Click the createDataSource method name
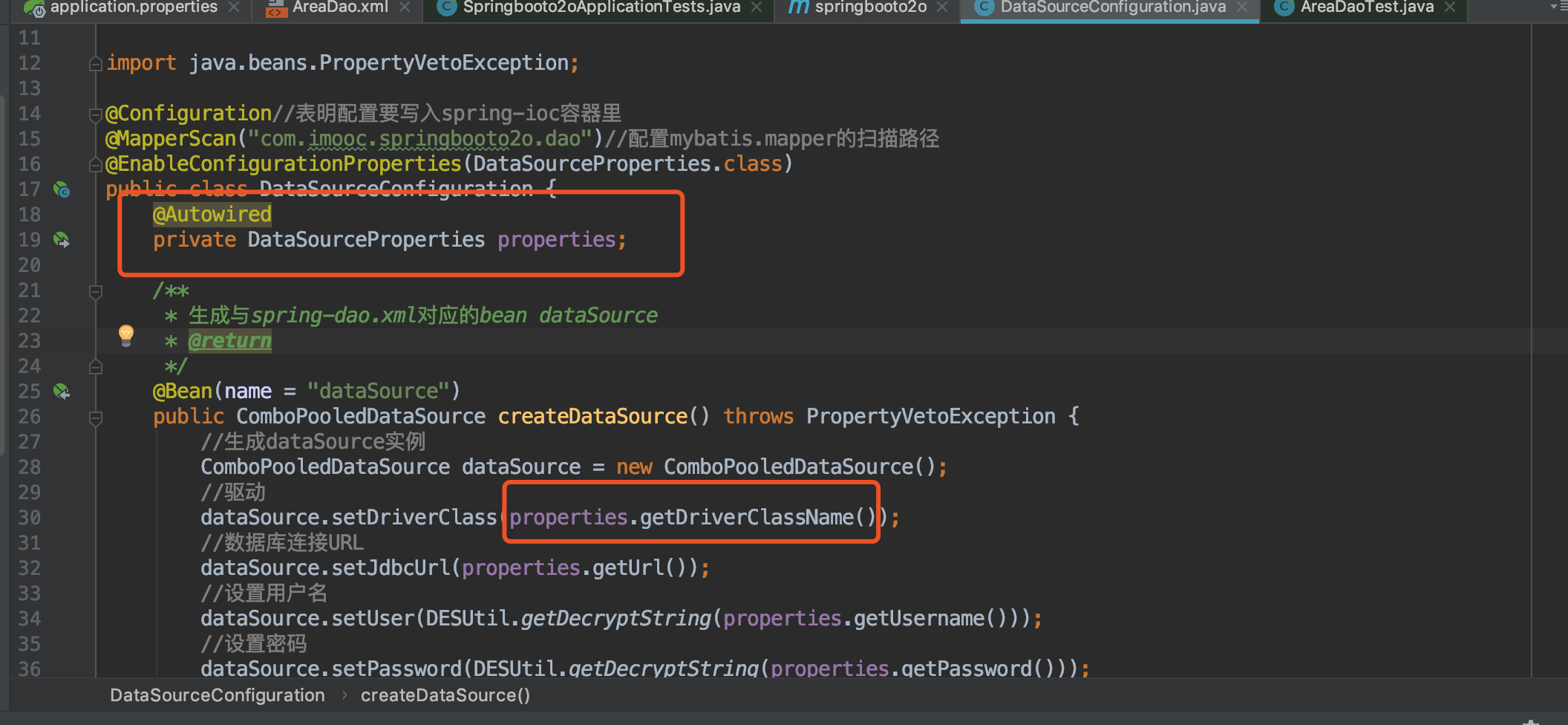 coord(592,416)
